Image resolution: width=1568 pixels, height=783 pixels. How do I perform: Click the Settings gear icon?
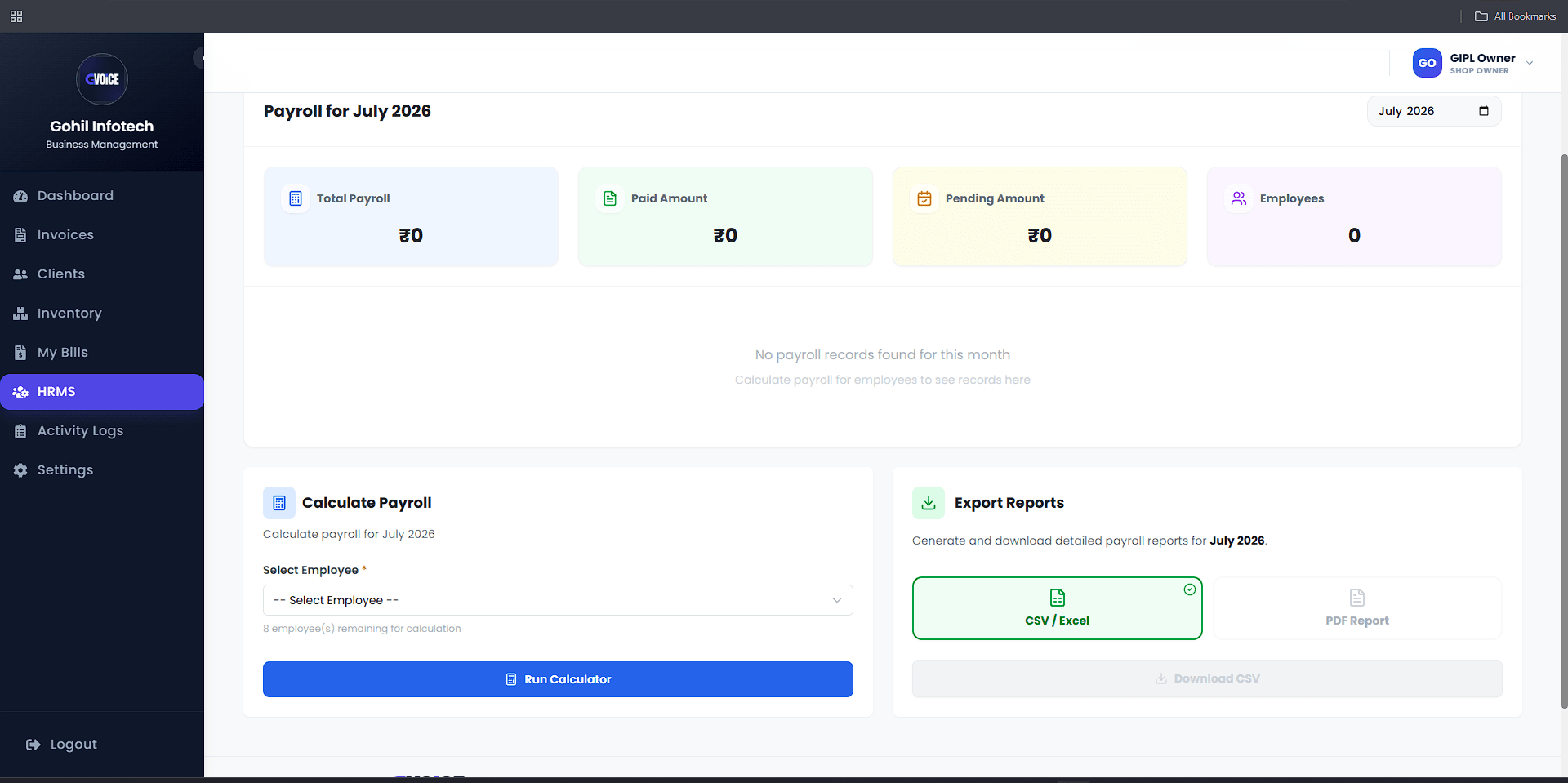click(x=20, y=470)
